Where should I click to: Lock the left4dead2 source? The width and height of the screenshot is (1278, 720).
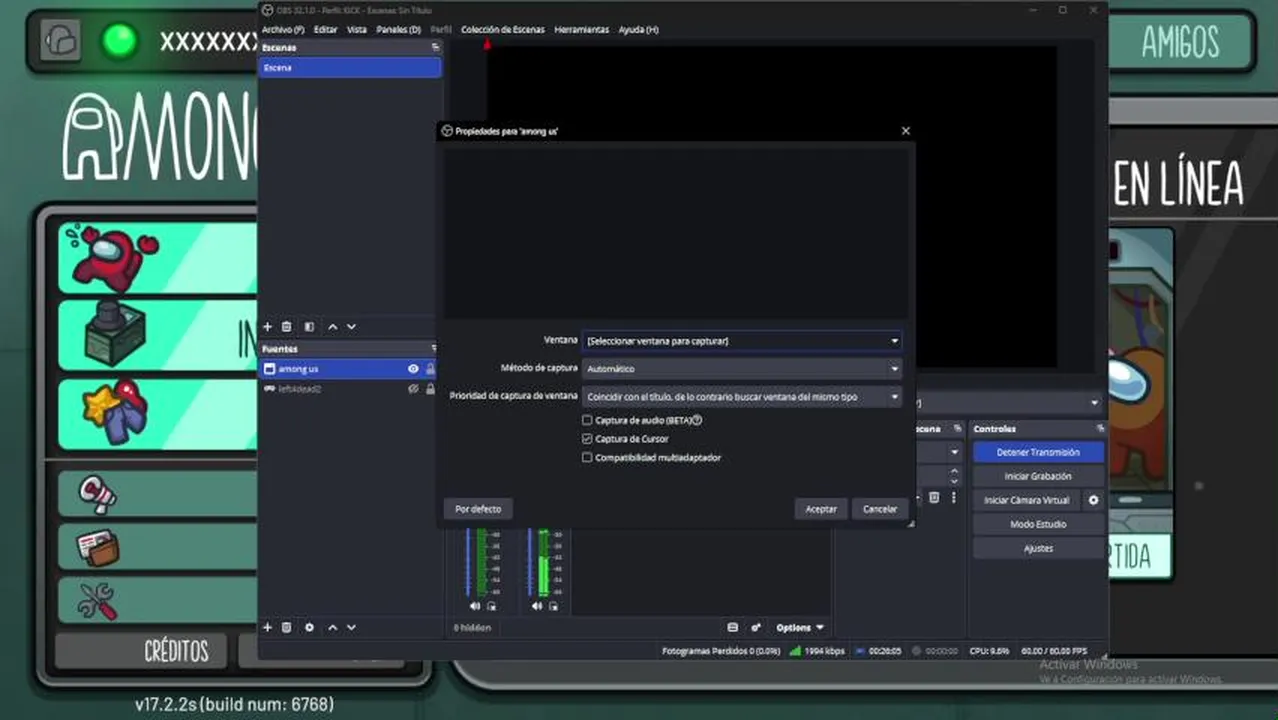(x=430, y=389)
